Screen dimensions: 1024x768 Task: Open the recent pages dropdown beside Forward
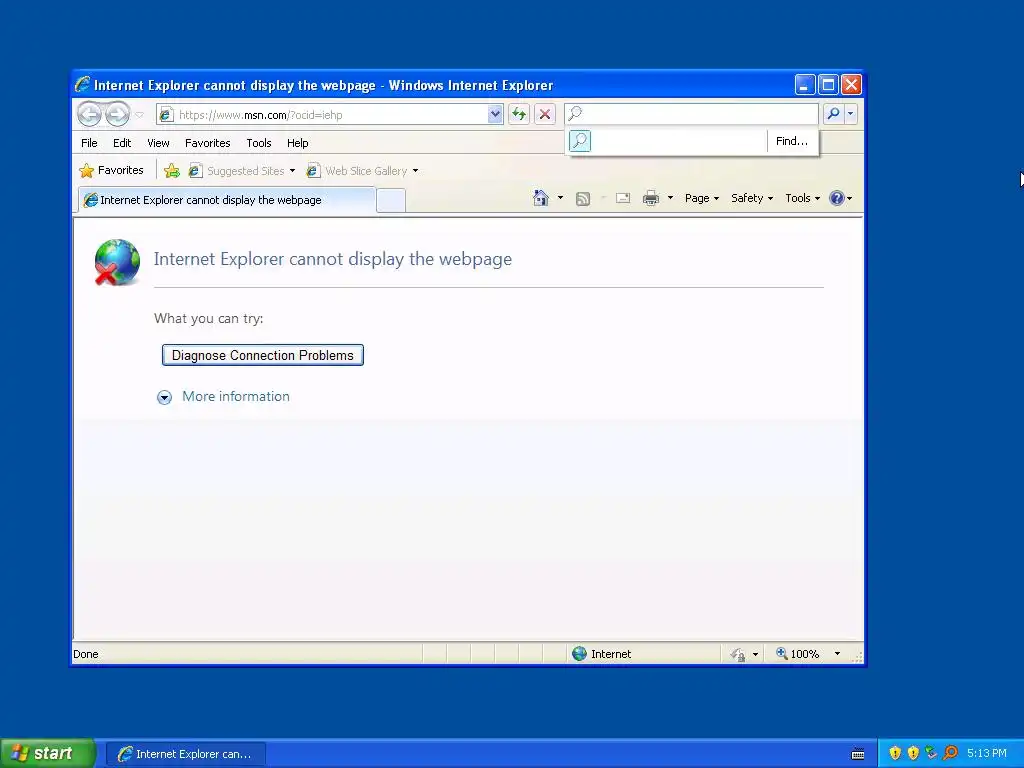(x=139, y=115)
